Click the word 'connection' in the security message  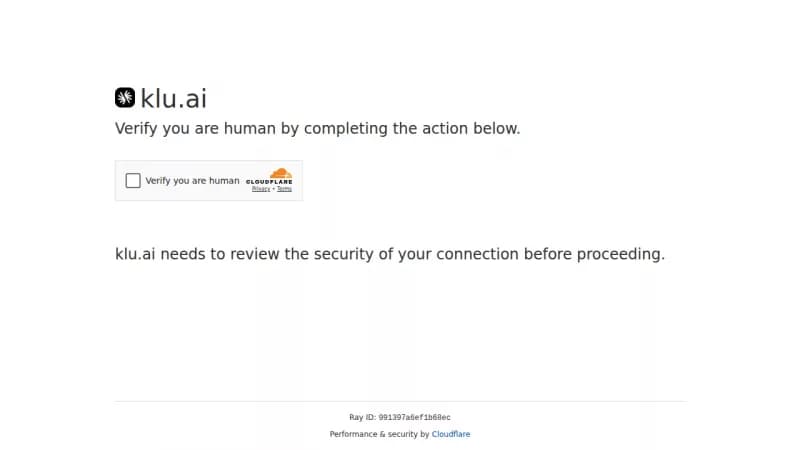point(478,254)
